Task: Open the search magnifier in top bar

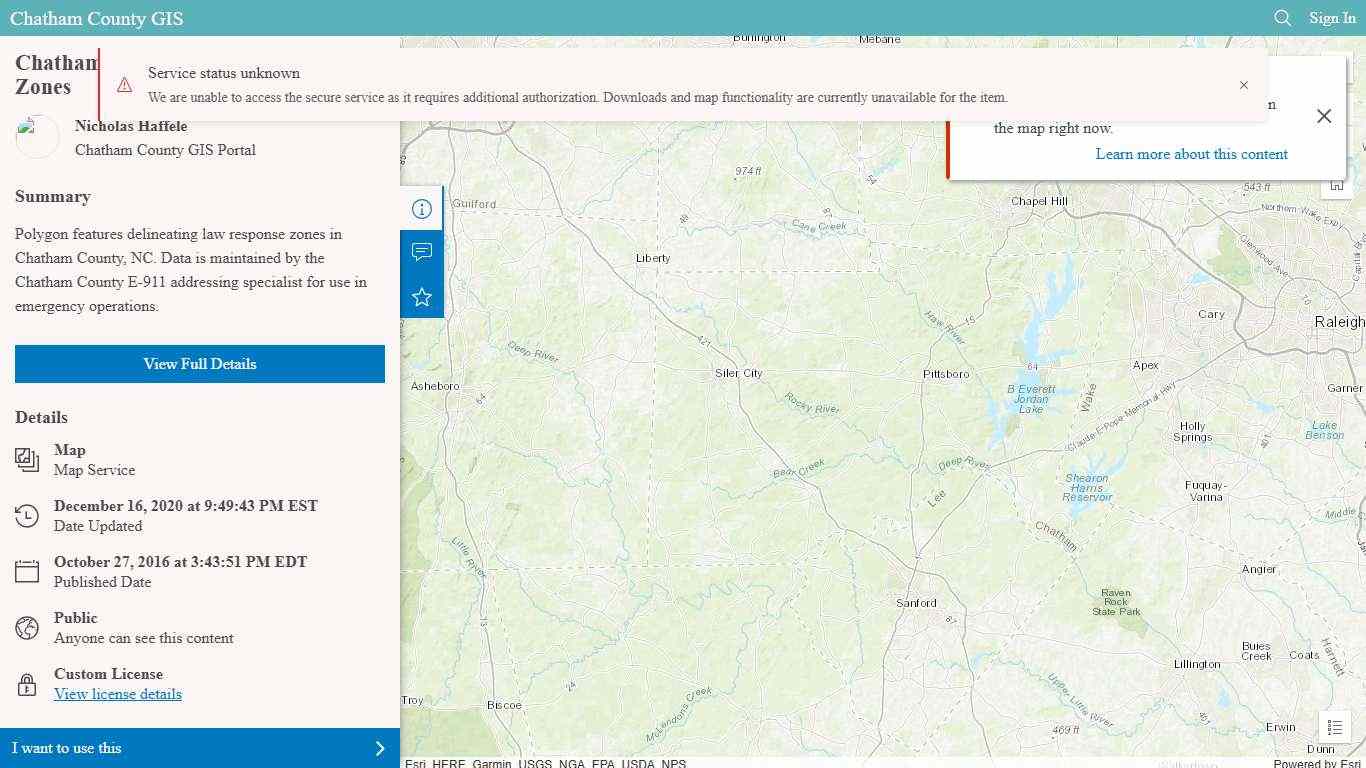Action: point(1282,18)
